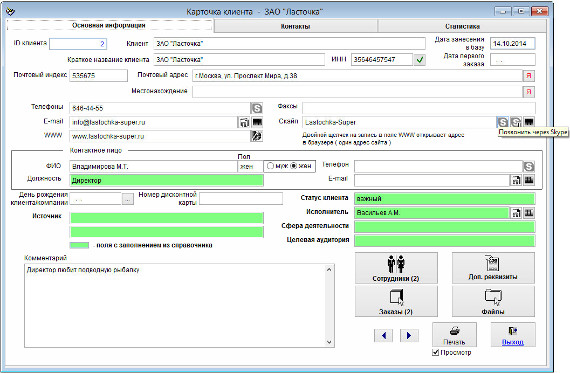Screen dimensions: 570x373
Task: Click the dark icon right of the contact person E-mail field
Action: pyautogui.click(x=529, y=180)
